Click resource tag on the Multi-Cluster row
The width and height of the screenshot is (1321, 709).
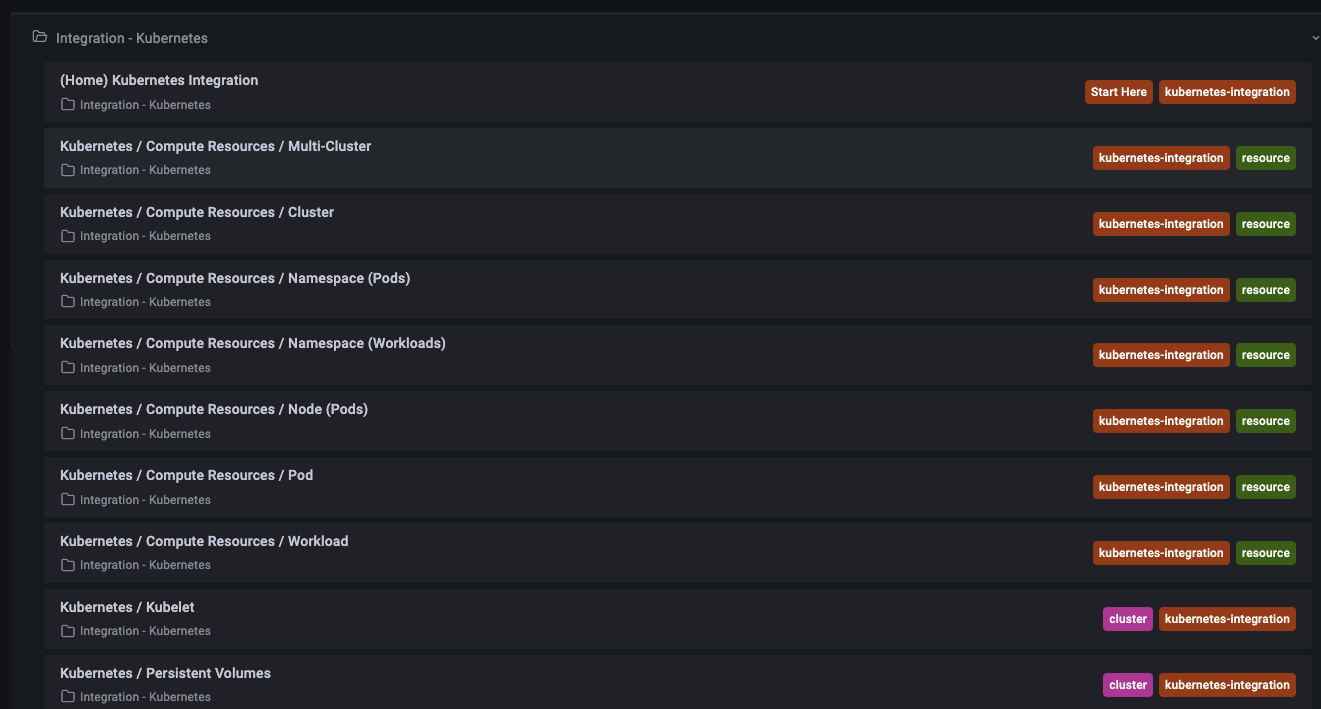coord(1266,158)
